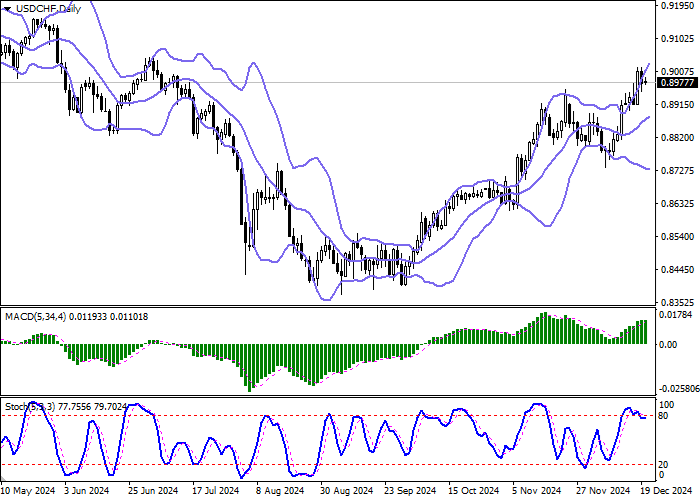Click the 8 Aug 2024 date label
Image resolution: width=700 pixels, height=500 pixels.
click(x=279, y=491)
